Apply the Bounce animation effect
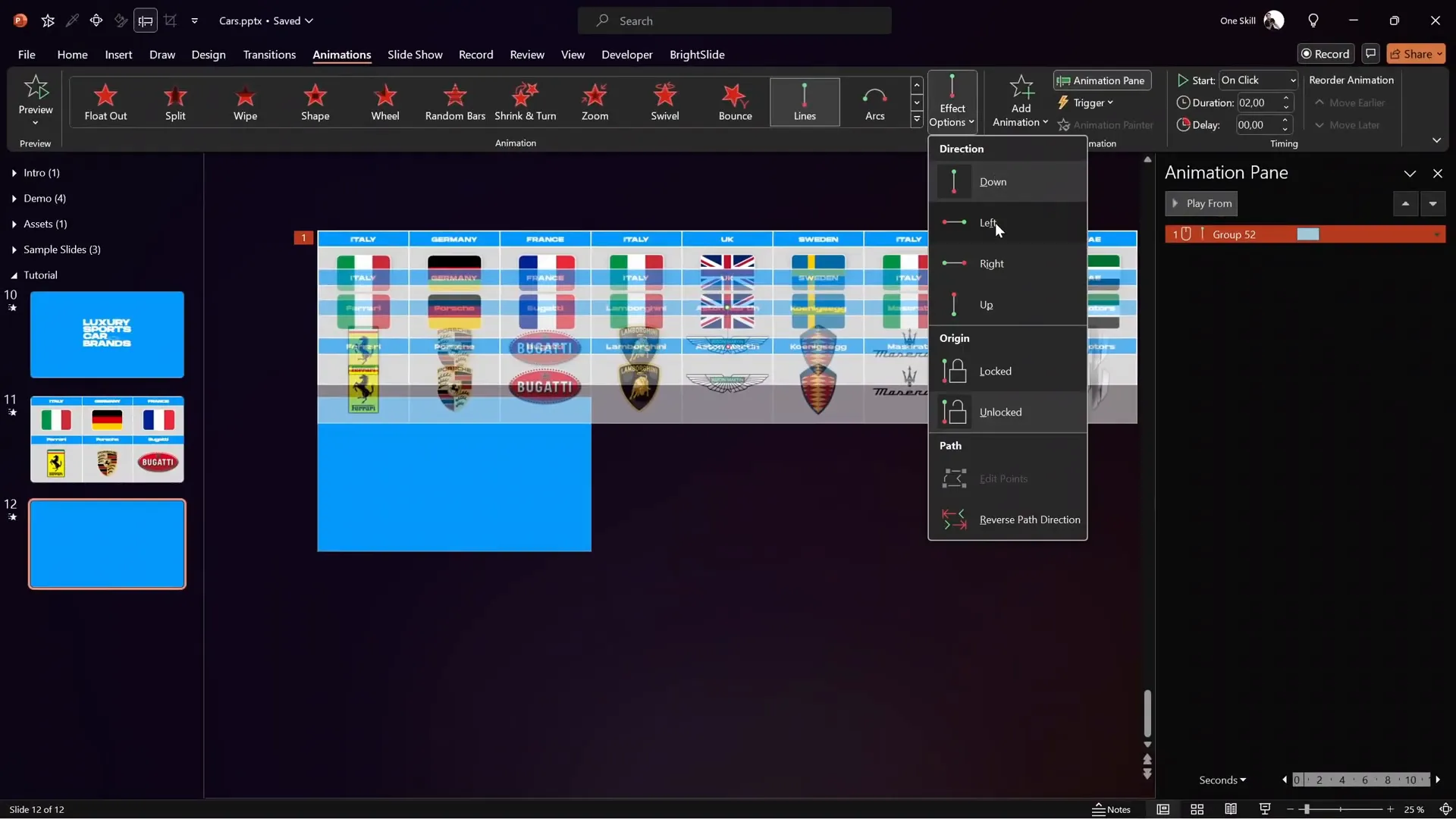Image resolution: width=1456 pixels, height=819 pixels. coord(734,102)
